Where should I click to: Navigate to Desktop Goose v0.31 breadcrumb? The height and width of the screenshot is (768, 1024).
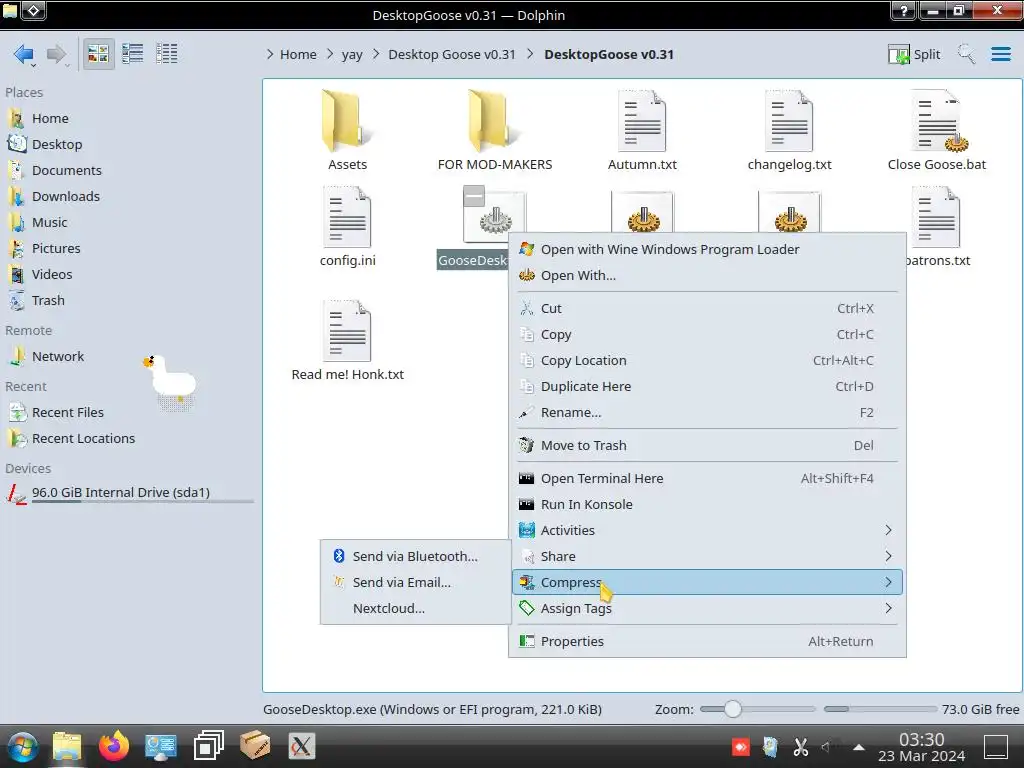[x=452, y=54]
